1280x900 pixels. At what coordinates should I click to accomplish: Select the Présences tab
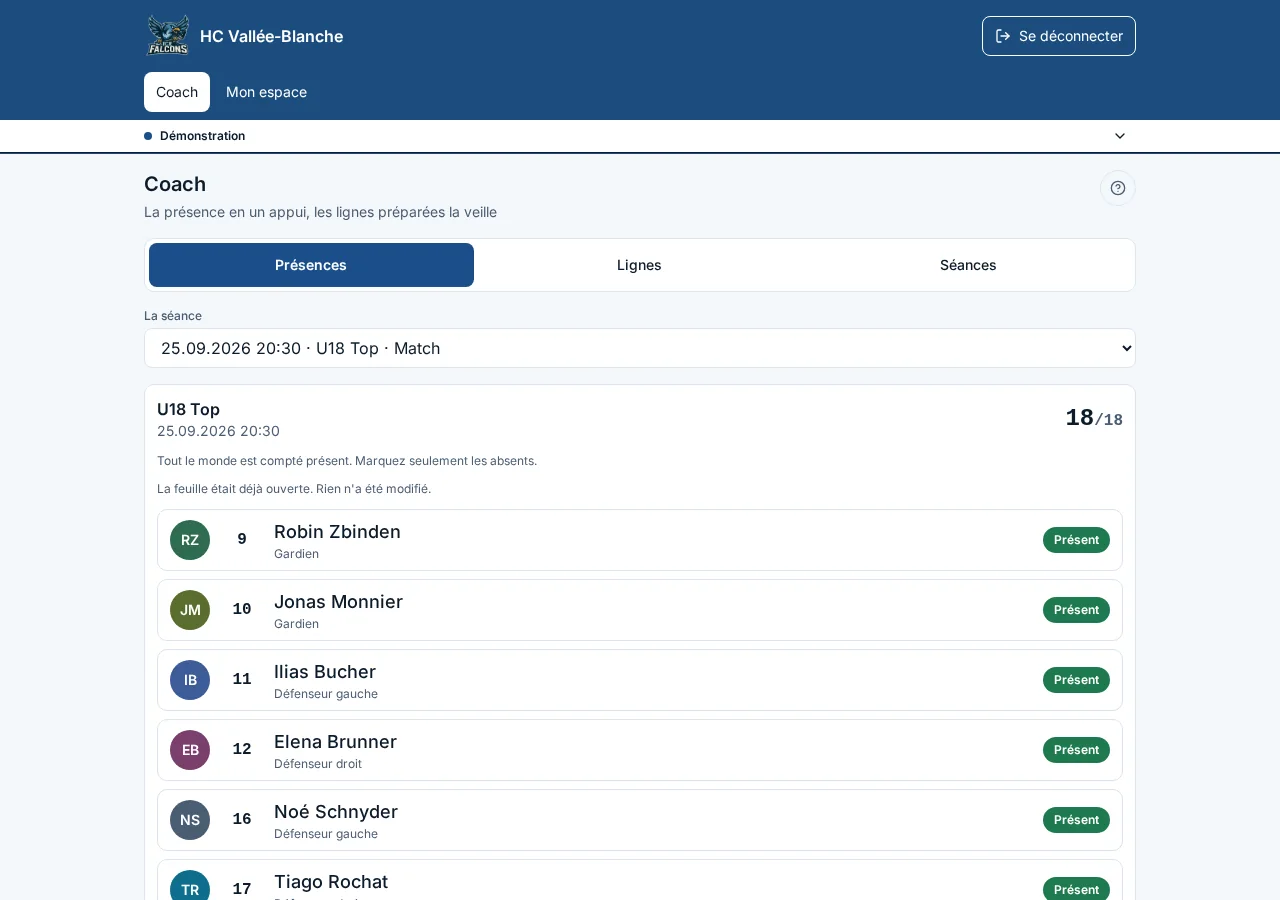(311, 265)
